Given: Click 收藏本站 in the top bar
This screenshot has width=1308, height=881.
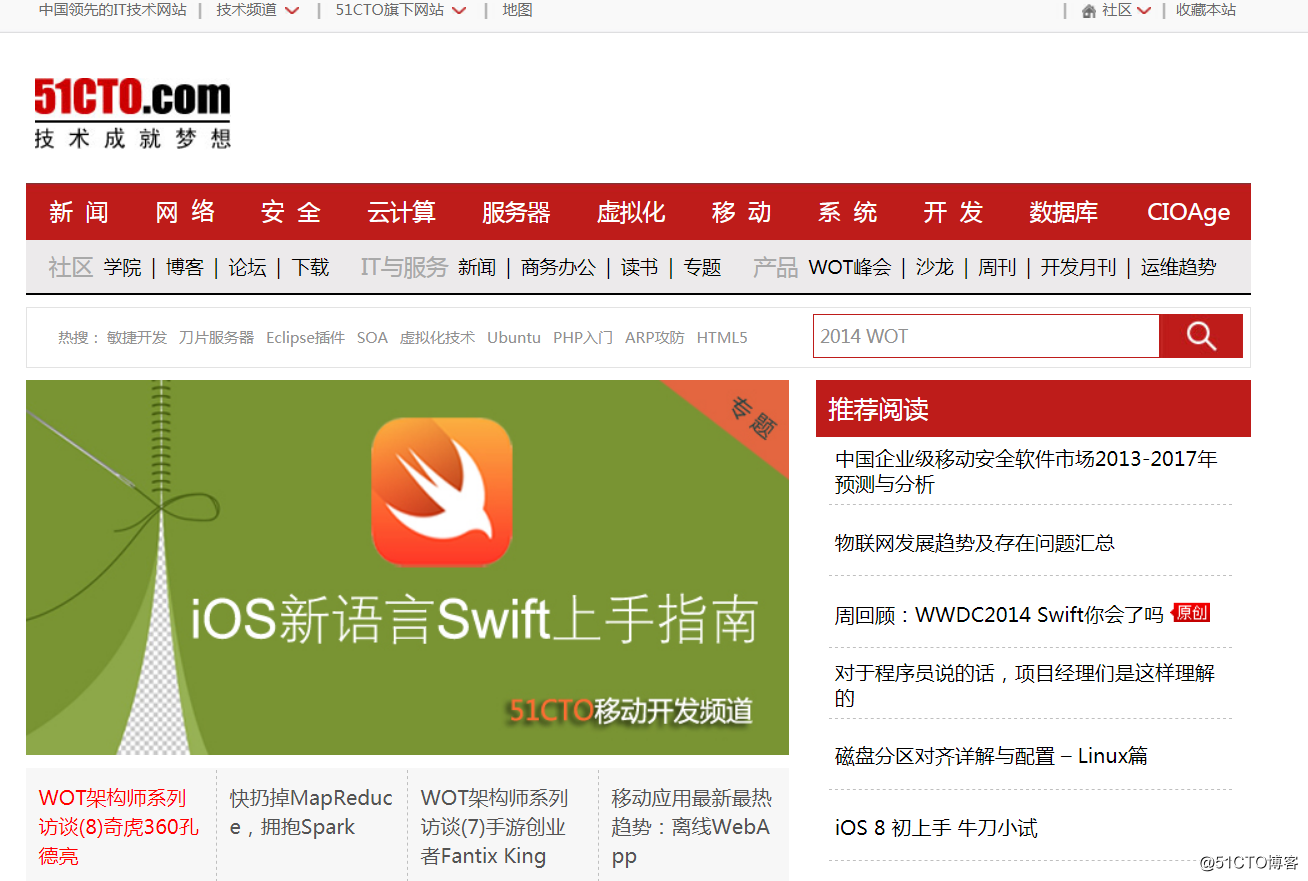Looking at the screenshot, I should click(1205, 10).
